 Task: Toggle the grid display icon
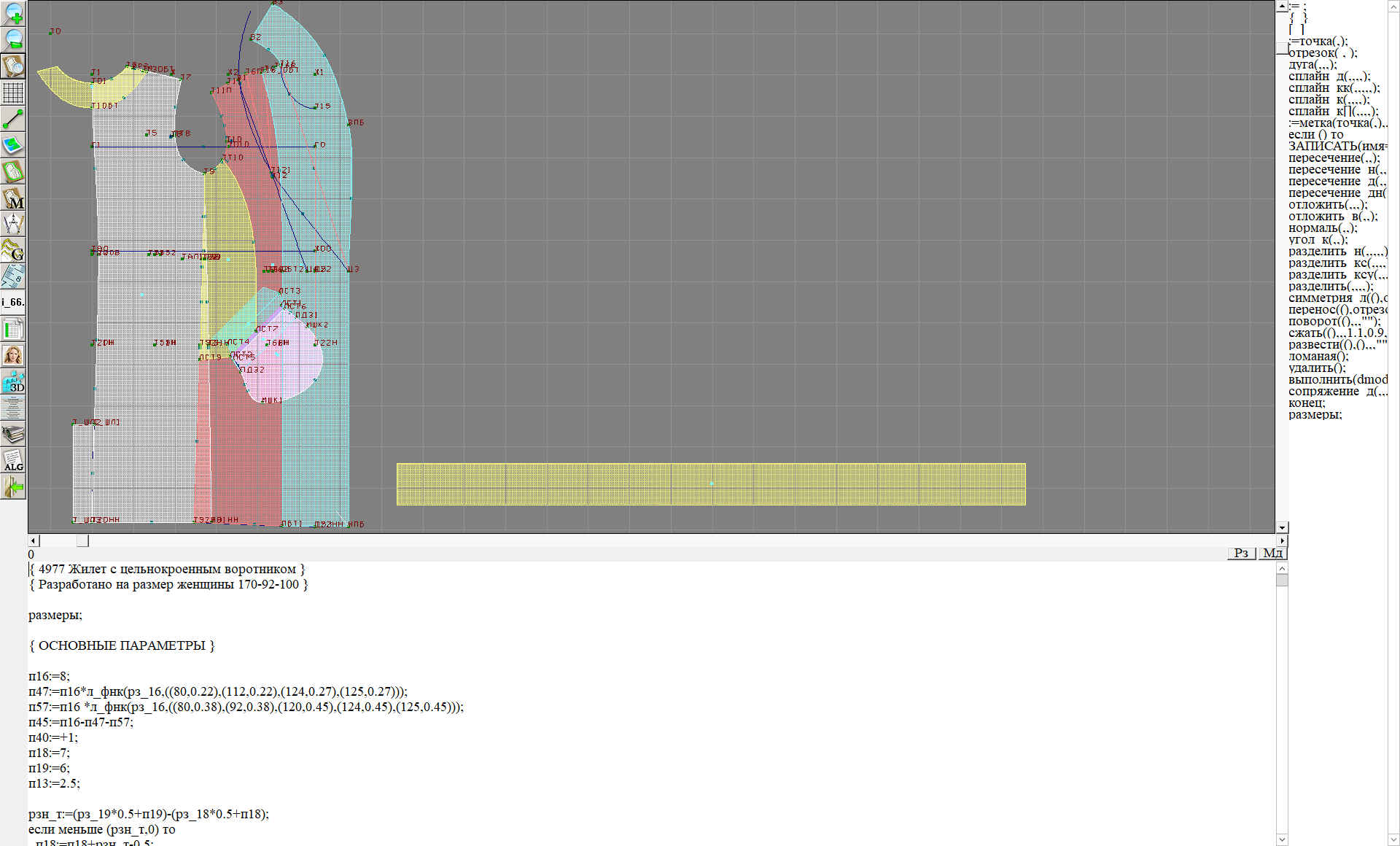tap(13, 93)
